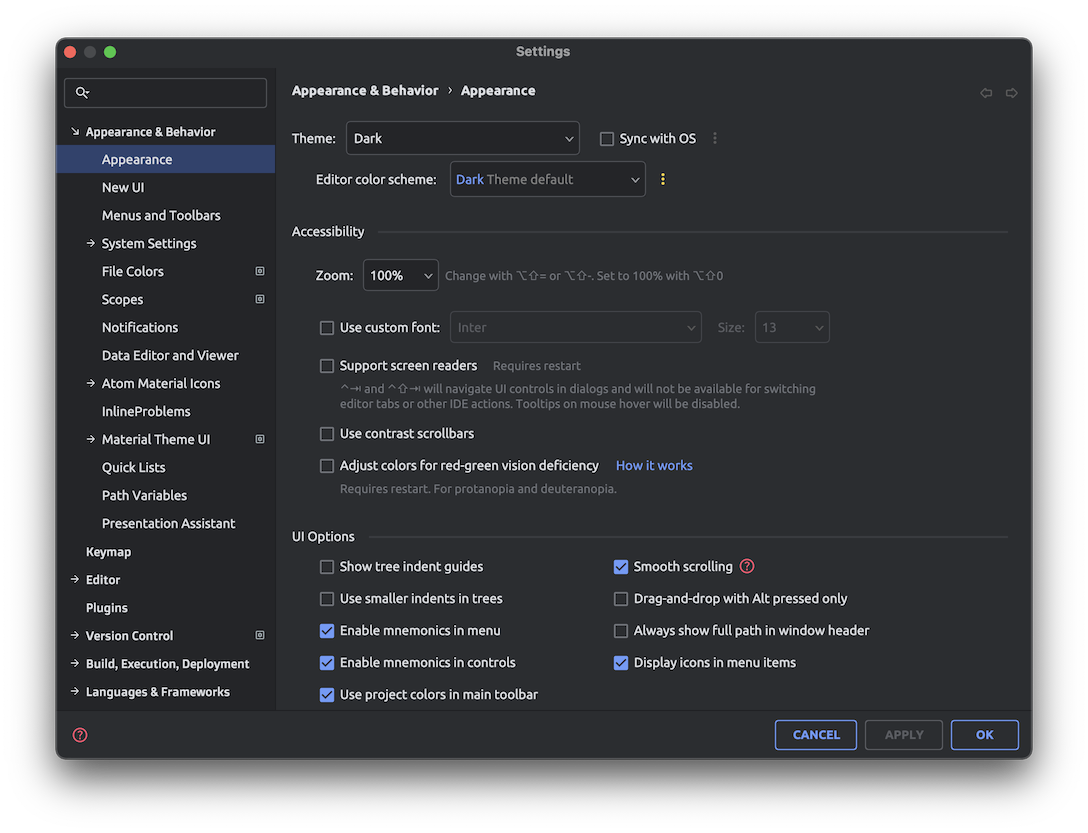Click the back navigation arrow at top right
The height and width of the screenshot is (833, 1088).
tap(986, 92)
